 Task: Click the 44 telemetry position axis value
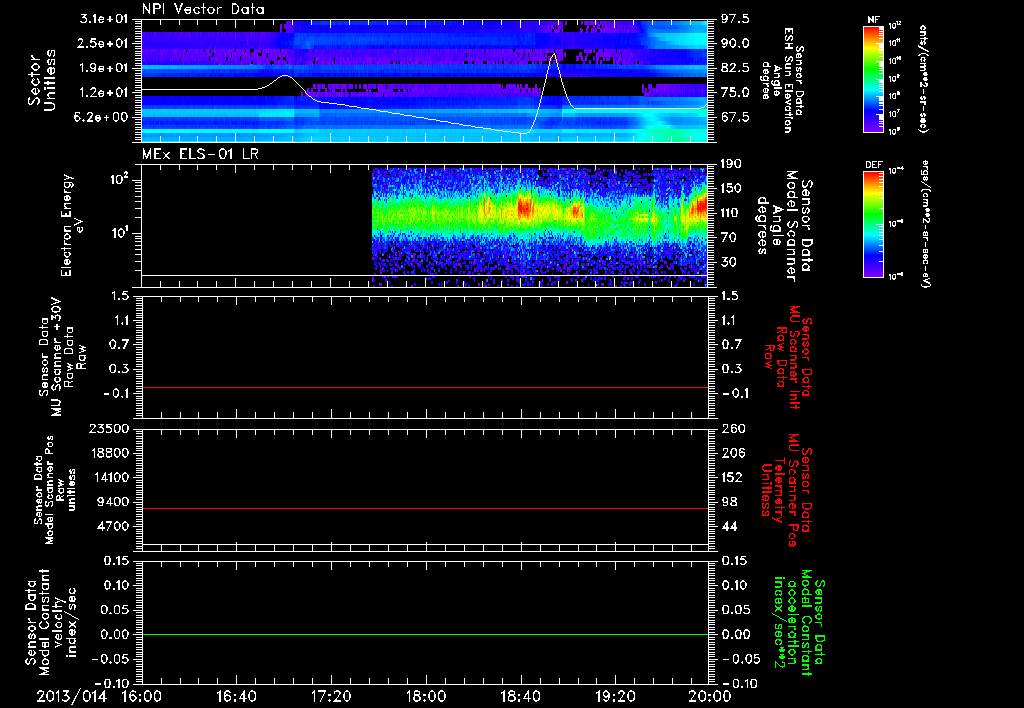[x=729, y=526]
